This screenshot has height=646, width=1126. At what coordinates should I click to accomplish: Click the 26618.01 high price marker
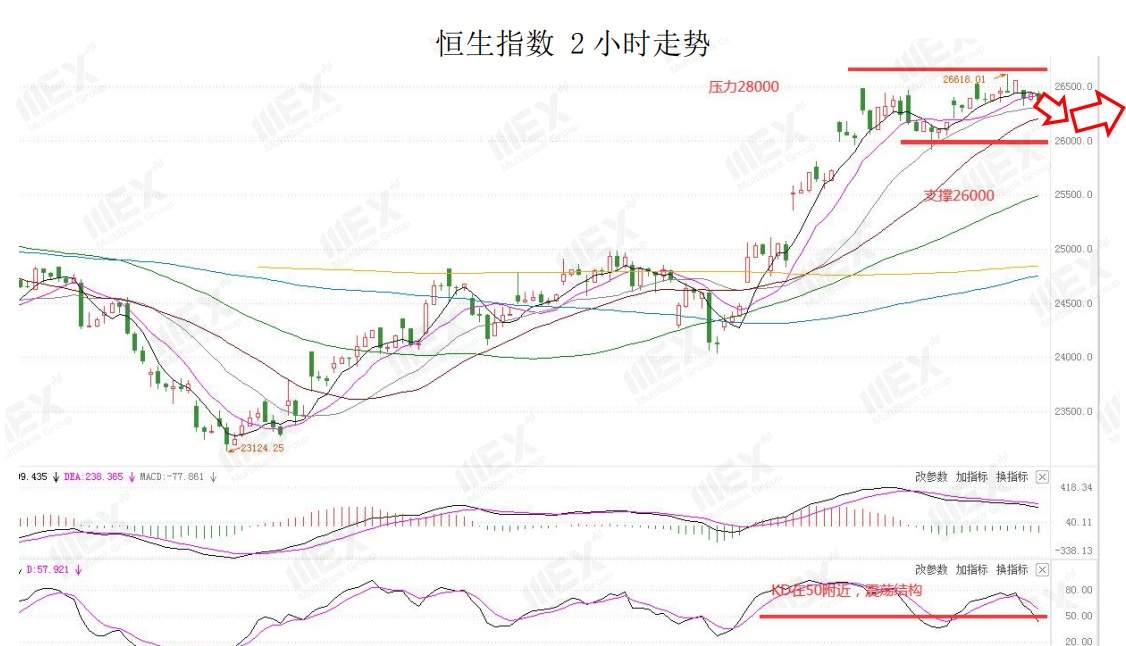[x=964, y=80]
